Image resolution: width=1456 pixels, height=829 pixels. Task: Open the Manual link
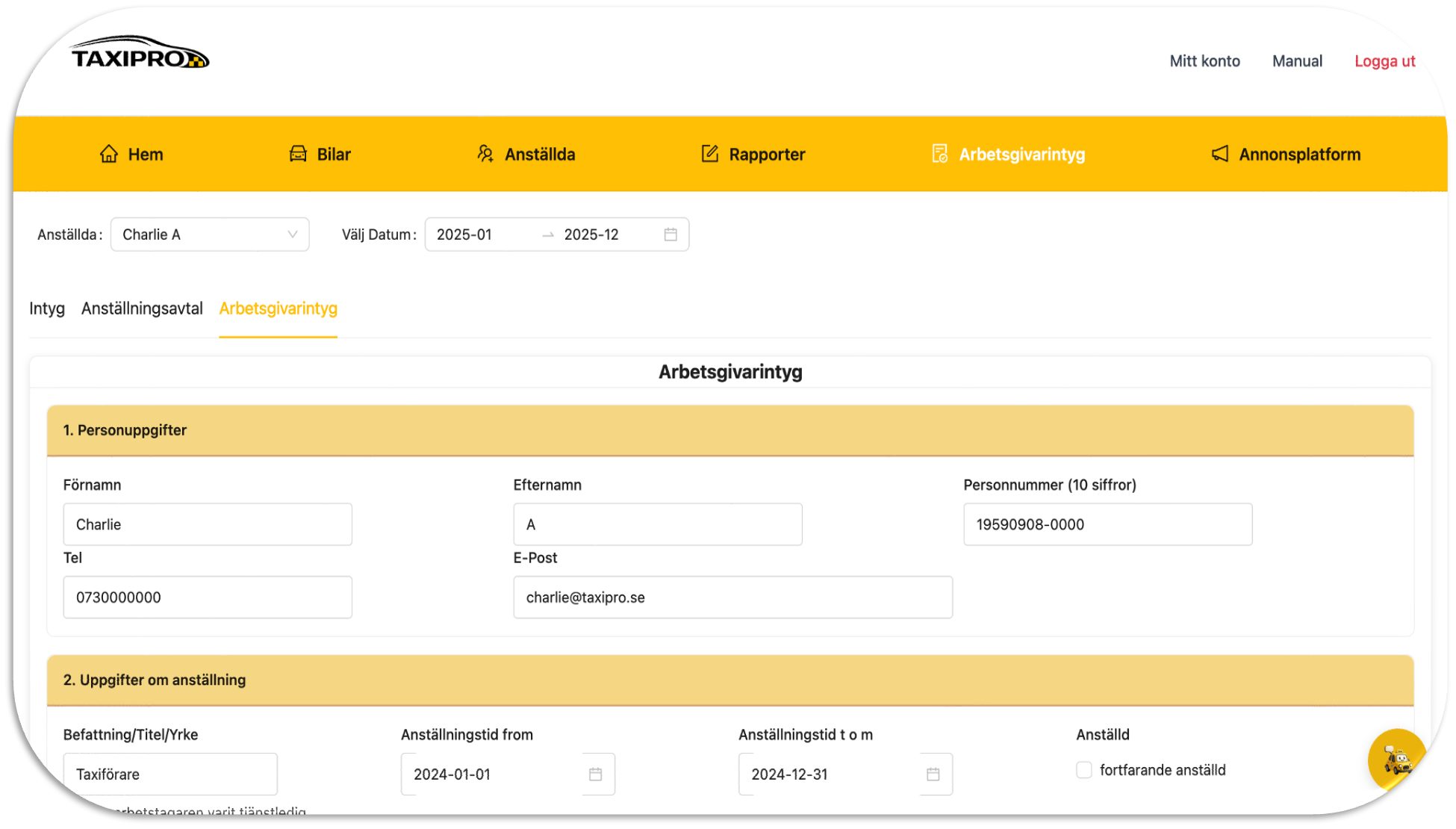(x=1297, y=61)
